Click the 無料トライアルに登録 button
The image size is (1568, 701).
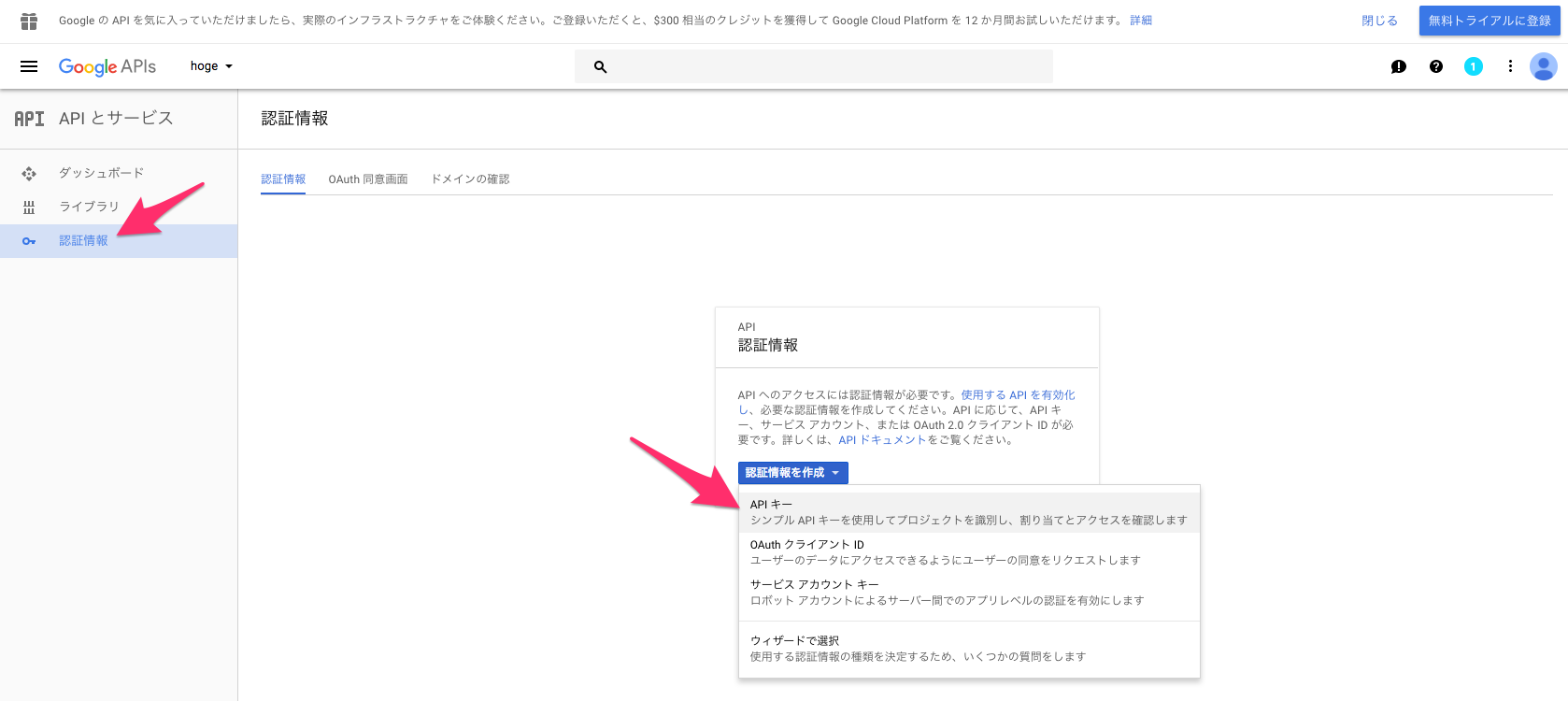[x=1490, y=21]
